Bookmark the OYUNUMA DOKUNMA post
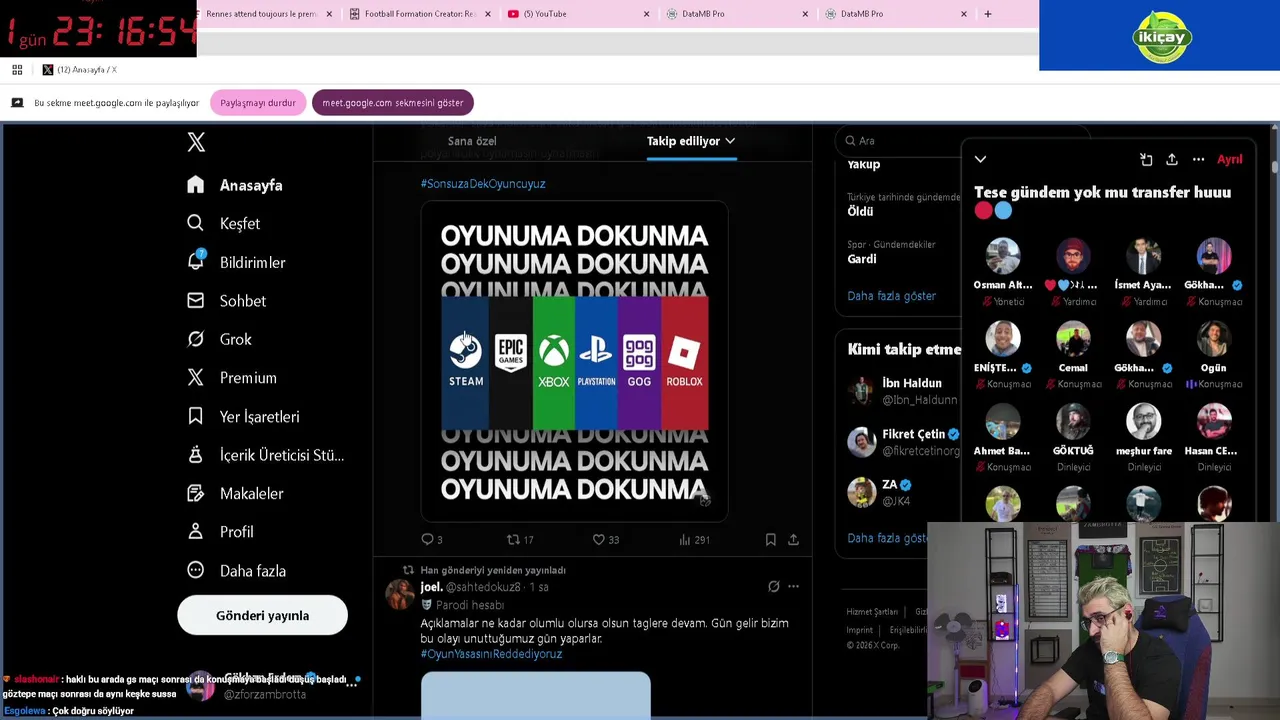The height and width of the screenshot is (720, 1280). (770, 539)
